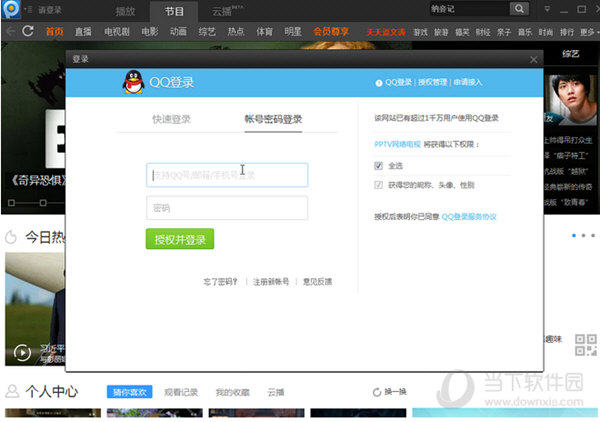The image size is (600, 422).
Task: Open the 动画 channel
Action: (x=178, y=32)
